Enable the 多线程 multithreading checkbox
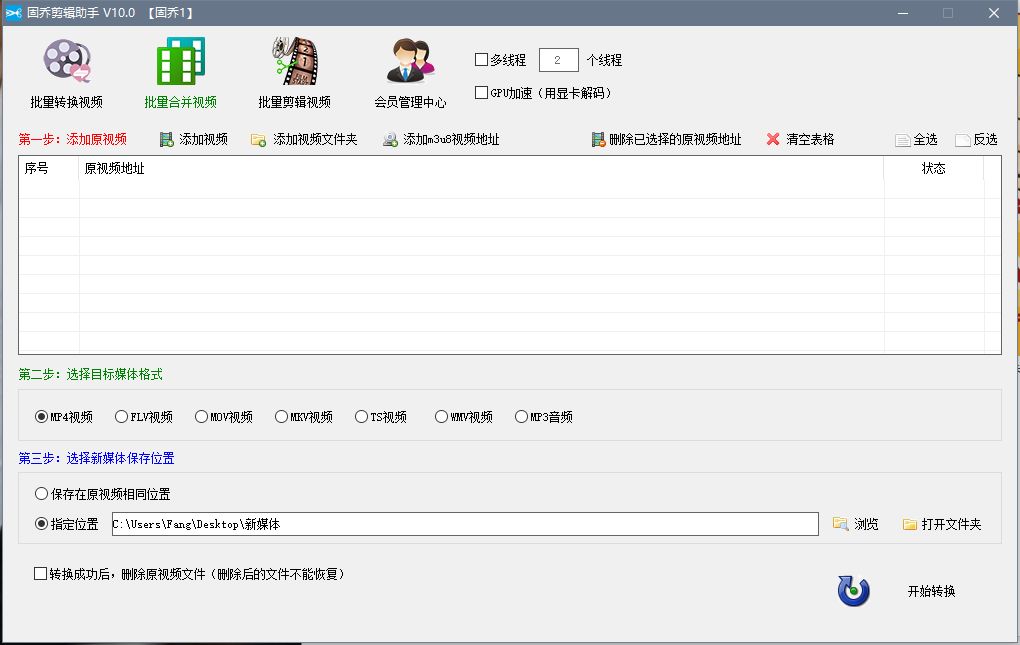The width and height of the screenshot is (1020, 645). point(480,59)
